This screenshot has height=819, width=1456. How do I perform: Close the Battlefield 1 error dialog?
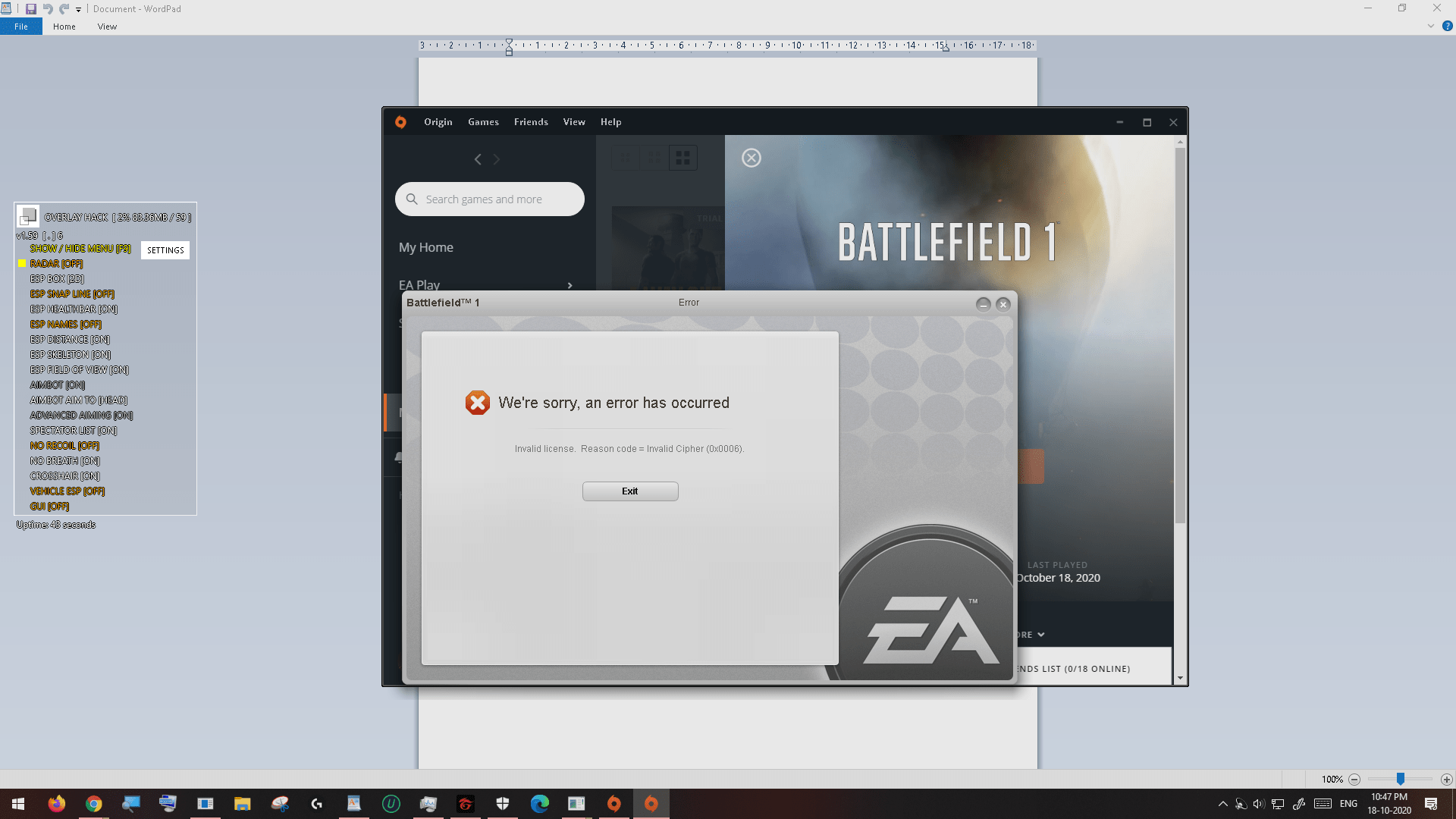pyautogui.click(x=1003, y=304)
